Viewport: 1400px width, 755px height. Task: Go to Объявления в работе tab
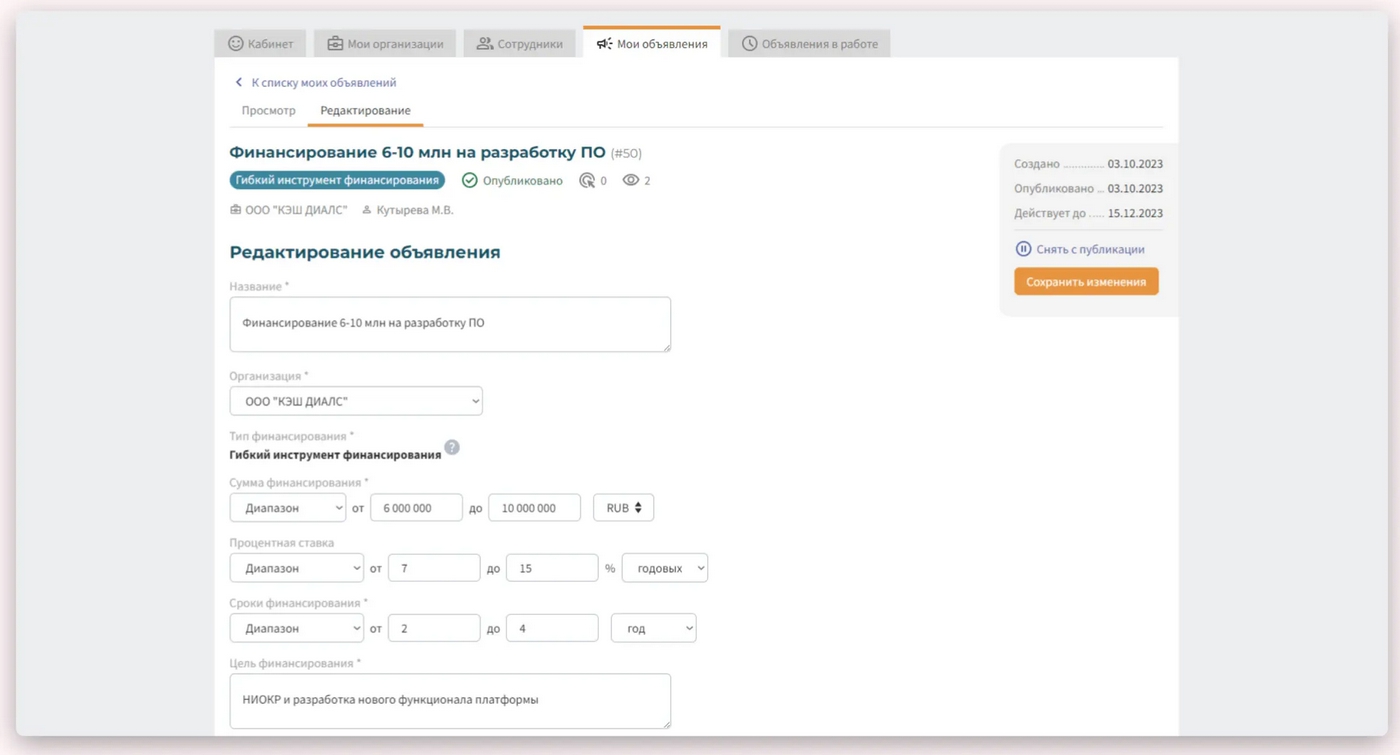(x=808, y=44)
